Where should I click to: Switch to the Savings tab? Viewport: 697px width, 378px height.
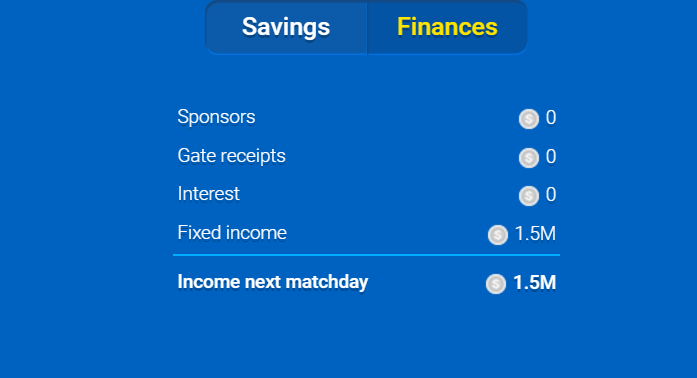point(286,27)
